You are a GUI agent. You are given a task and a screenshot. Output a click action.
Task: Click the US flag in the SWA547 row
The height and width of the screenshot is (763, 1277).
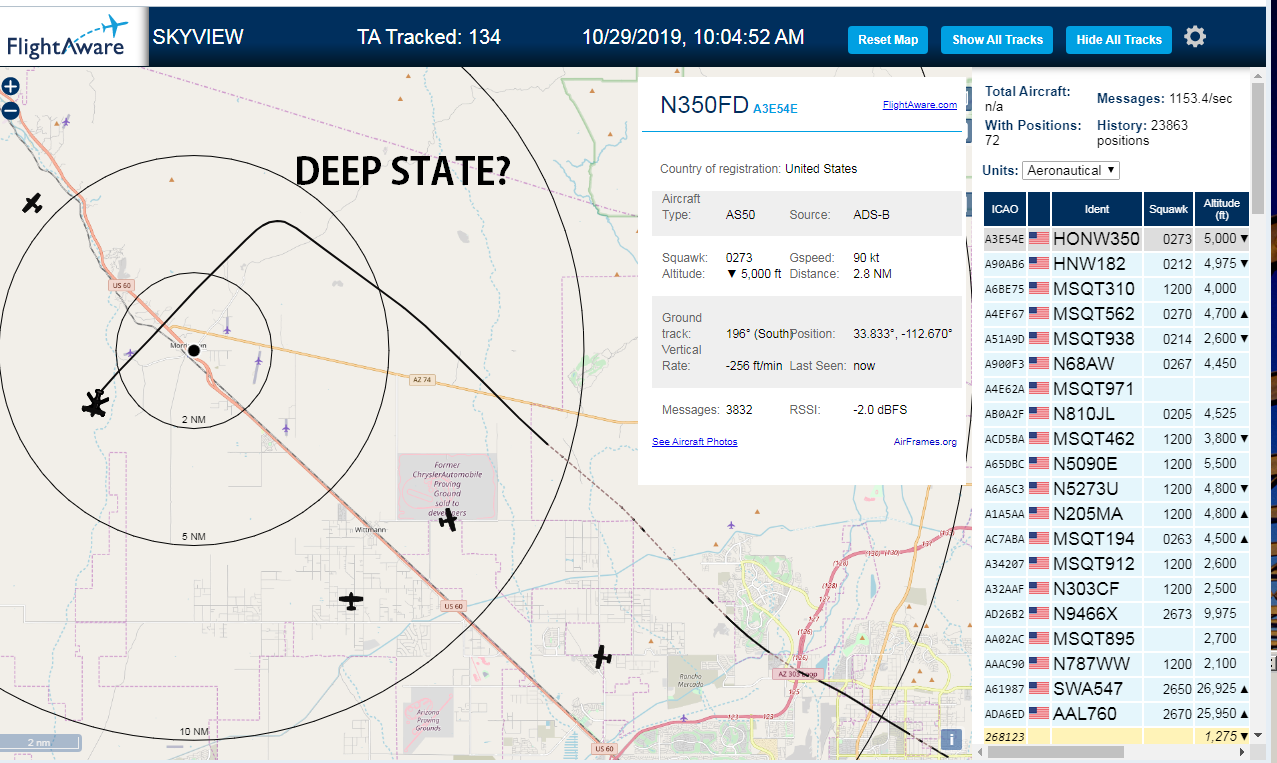pyautogui.click(x=1039, y=689)
